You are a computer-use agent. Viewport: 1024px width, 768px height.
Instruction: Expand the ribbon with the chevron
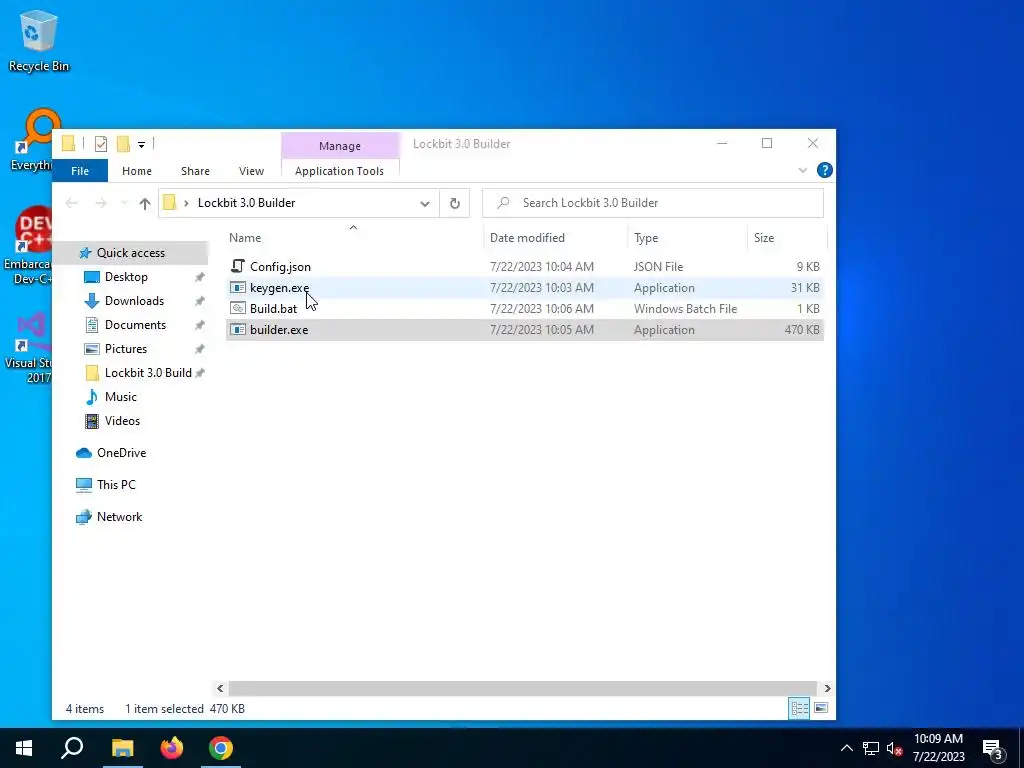tap(803, 170)
